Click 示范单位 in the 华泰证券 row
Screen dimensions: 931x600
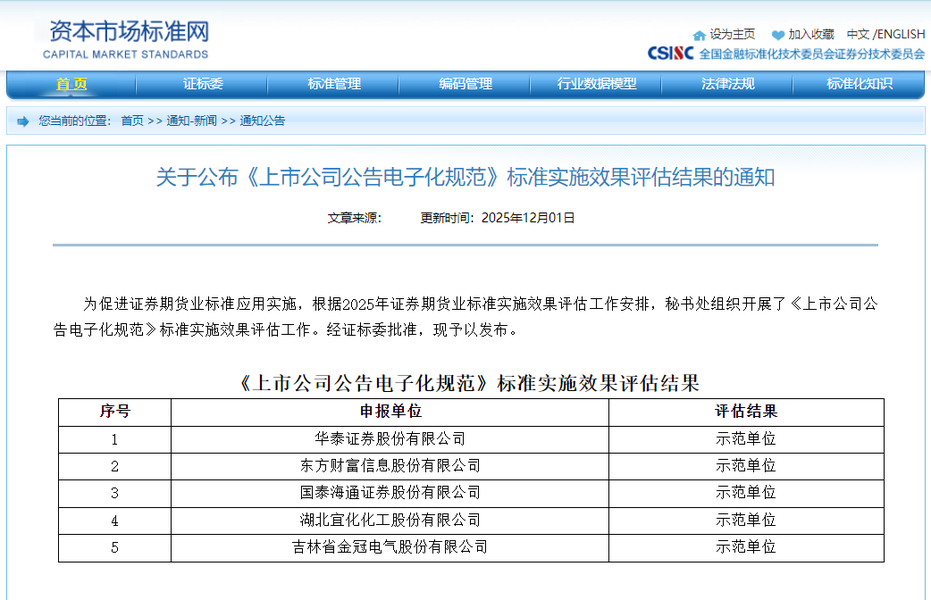point(746,439)
